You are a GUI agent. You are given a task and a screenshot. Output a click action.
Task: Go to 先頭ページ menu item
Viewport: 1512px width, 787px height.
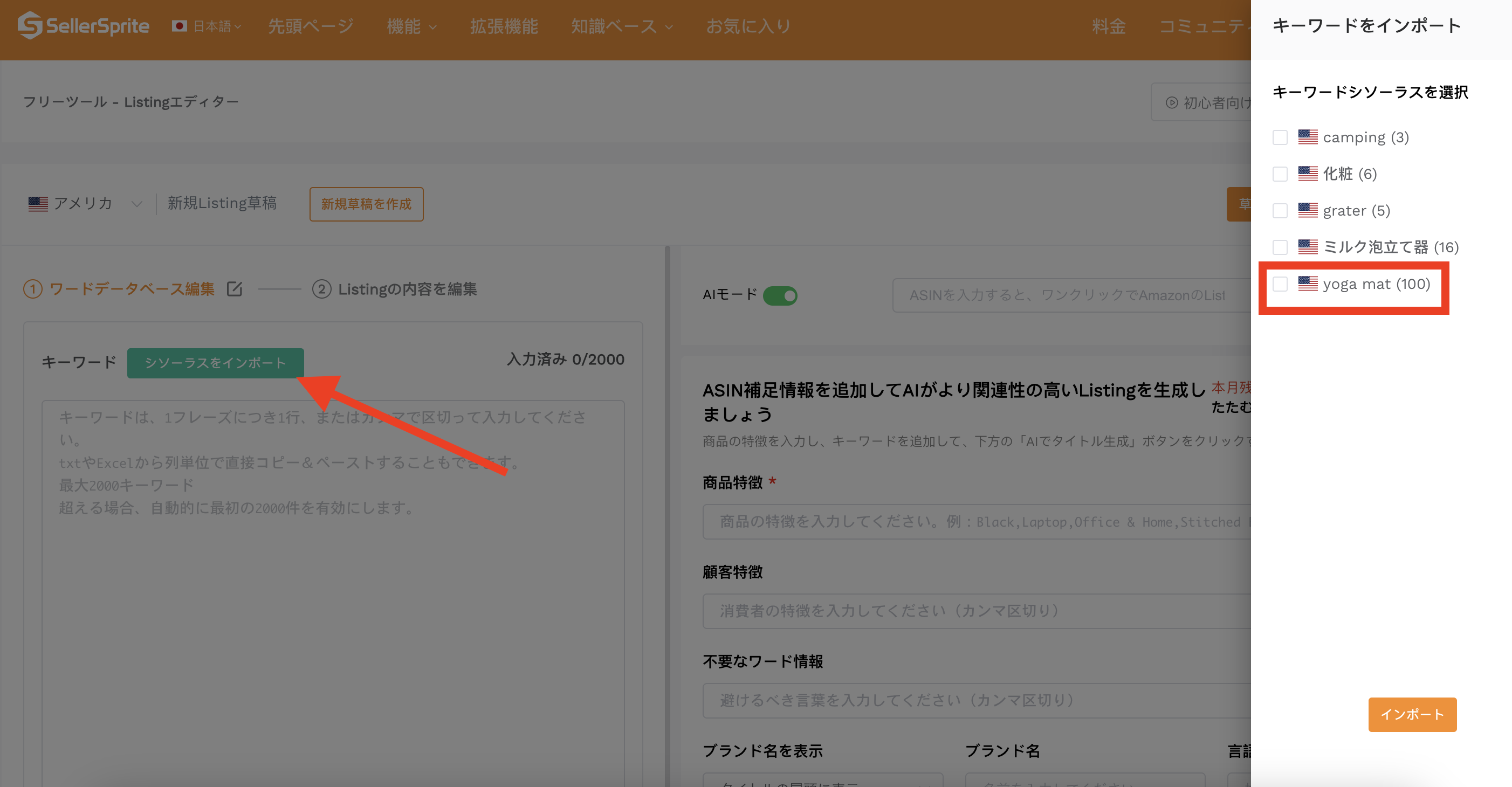tap(311, 26)
